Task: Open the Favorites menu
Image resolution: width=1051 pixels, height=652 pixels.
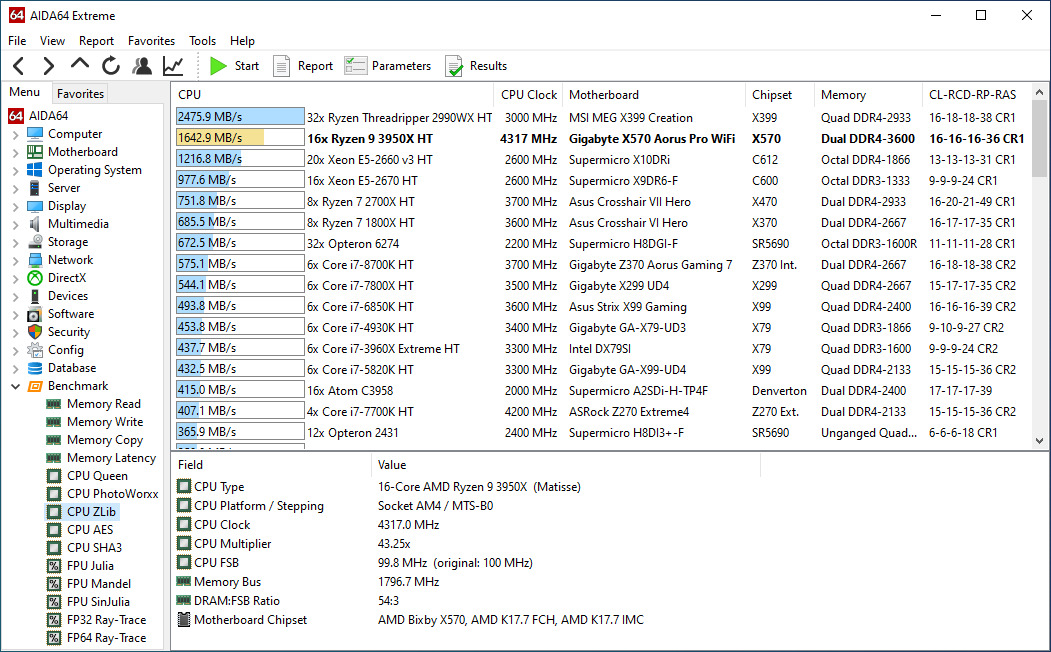Action: [151, 41]
